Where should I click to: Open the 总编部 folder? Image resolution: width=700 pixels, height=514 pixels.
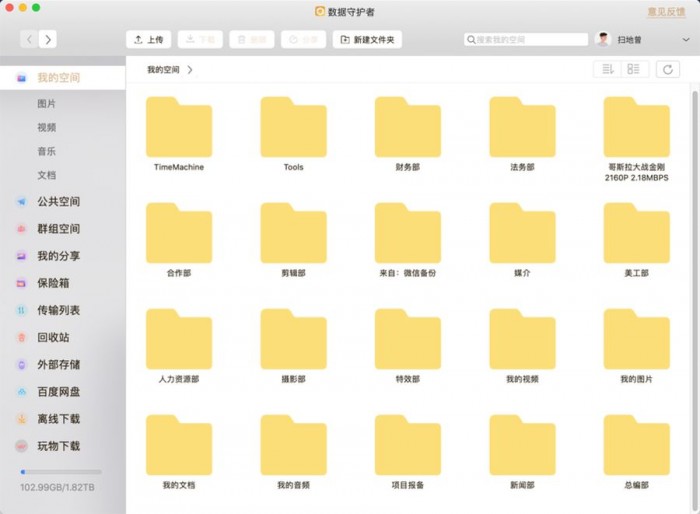coord(637,445)
